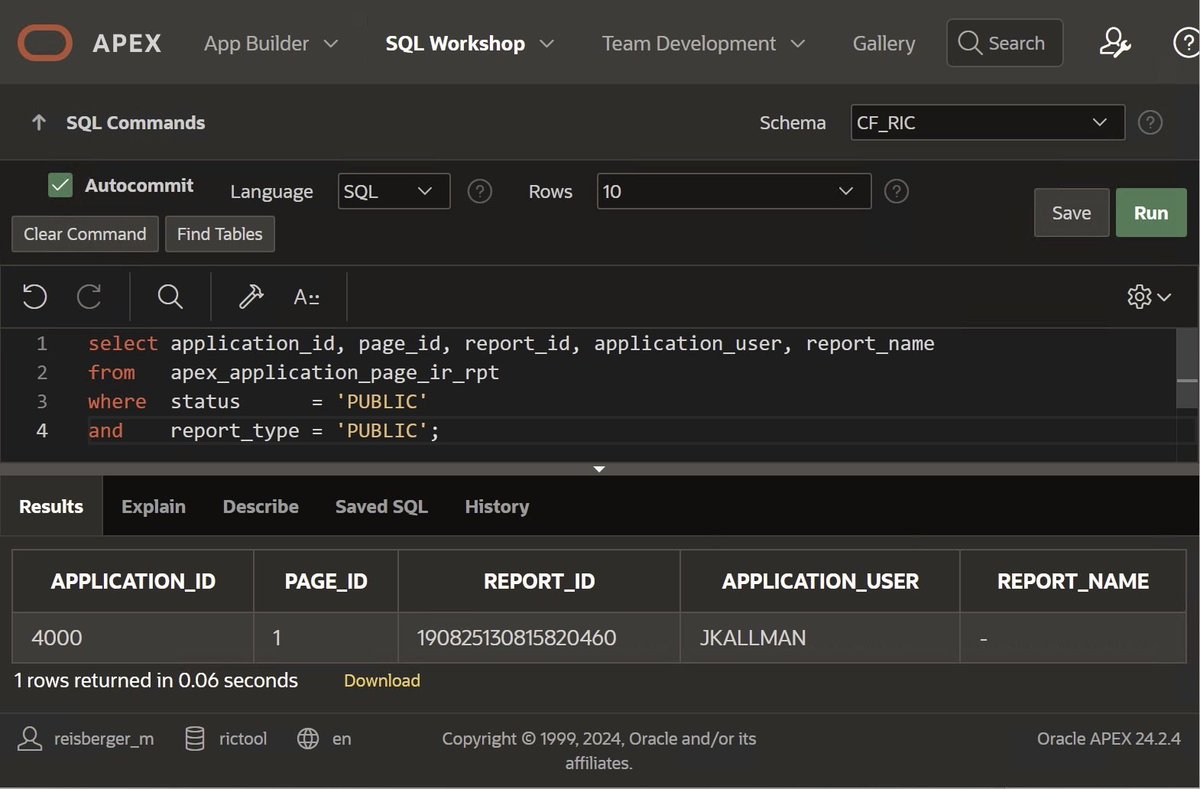
Task: Click the SQL Commands breadcrumb title
Action: (x=136, y=123)
